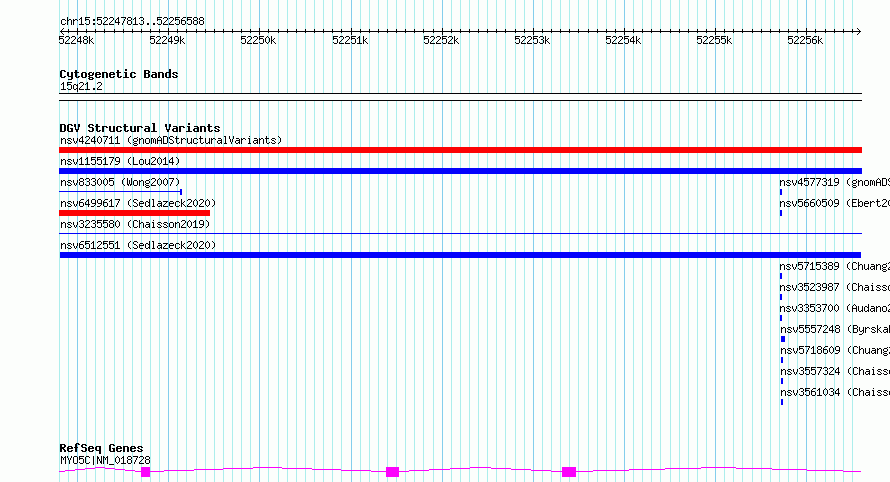Click the short red bar of nsv6499617
This screenshot has height=482, width=890.
[x=135, y=213]
